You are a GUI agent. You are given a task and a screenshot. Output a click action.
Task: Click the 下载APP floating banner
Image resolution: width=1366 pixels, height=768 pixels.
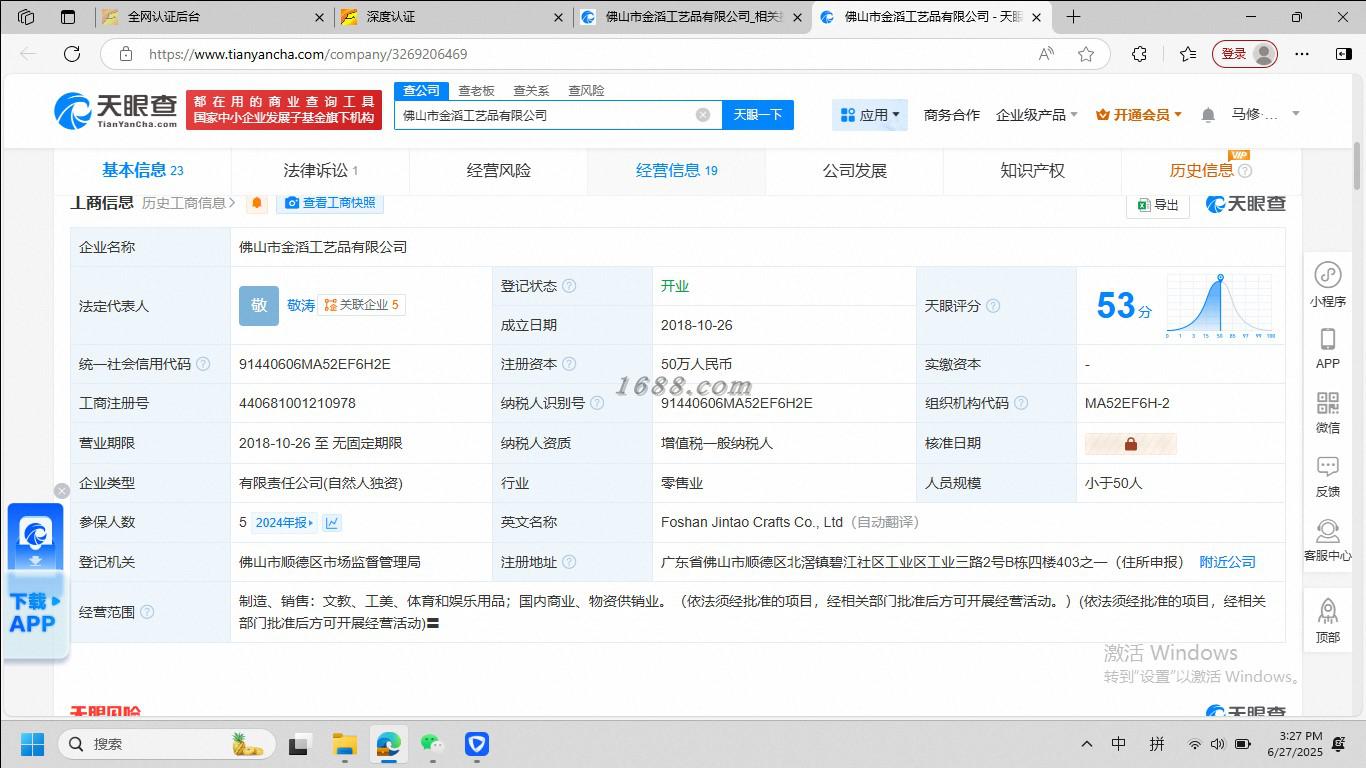pos(36,582)
